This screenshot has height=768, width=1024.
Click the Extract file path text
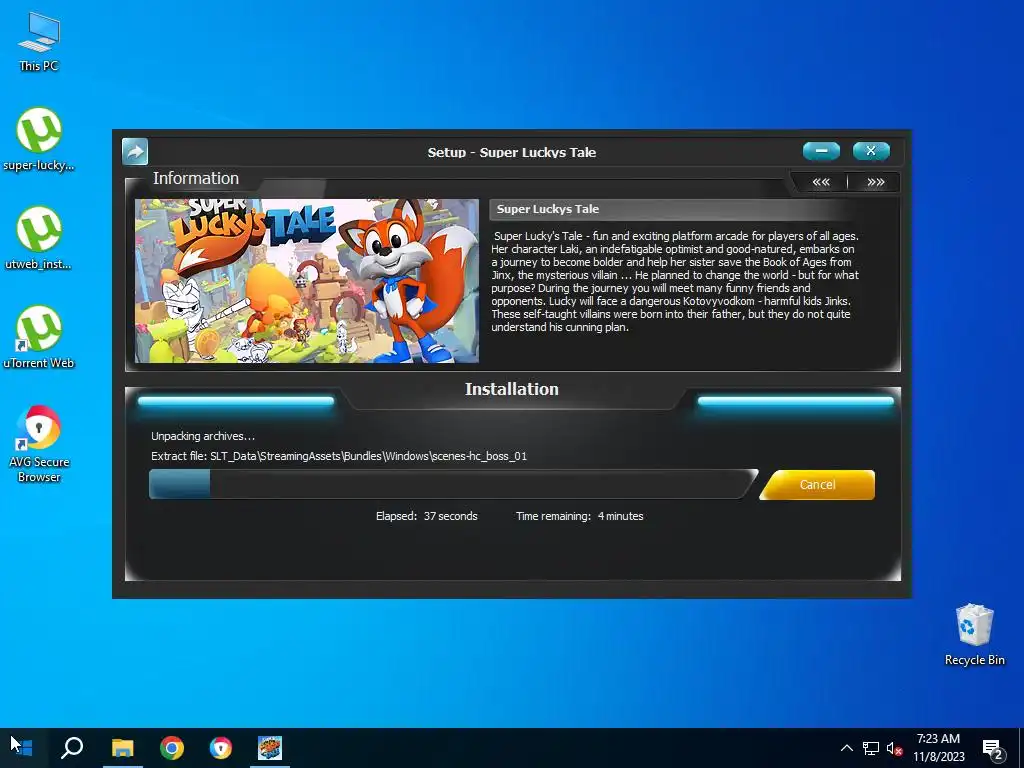[339, 456]
